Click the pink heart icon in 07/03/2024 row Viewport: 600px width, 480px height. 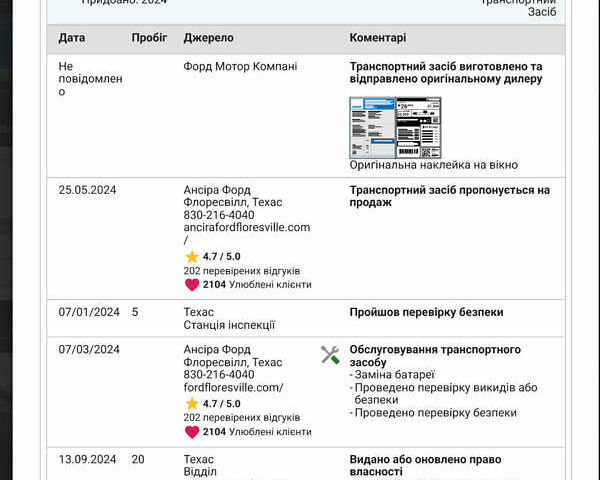(x=192, y=432)
